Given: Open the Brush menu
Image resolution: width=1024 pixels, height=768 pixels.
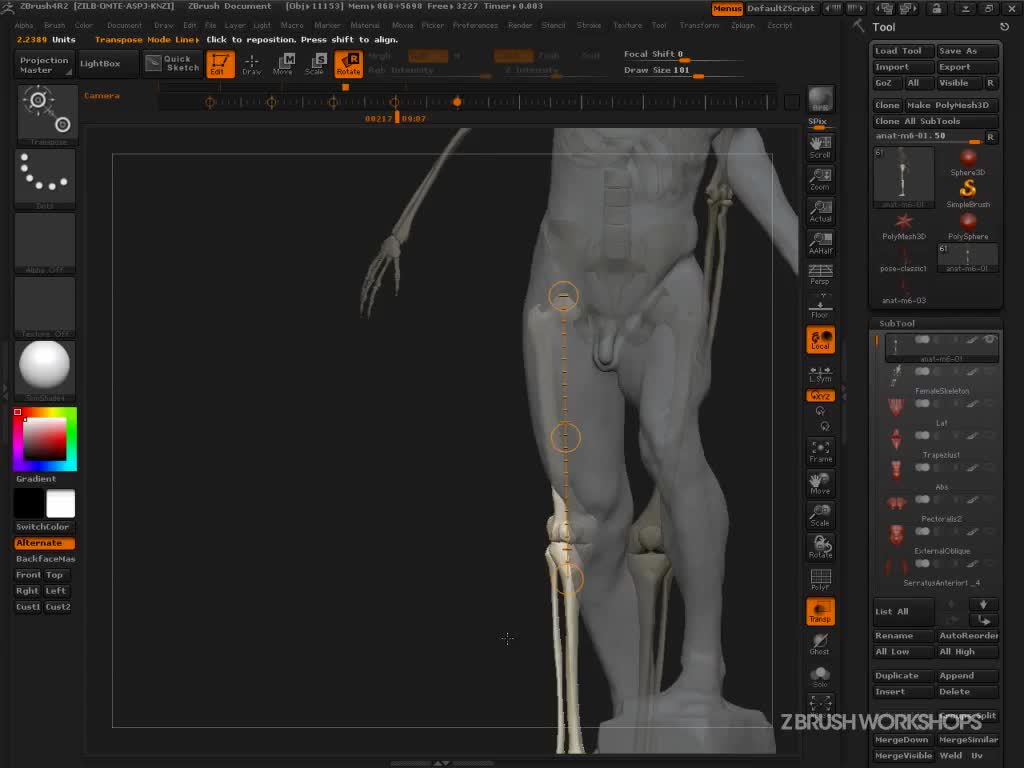Looking at the screenshot, I should pos(55,25).
